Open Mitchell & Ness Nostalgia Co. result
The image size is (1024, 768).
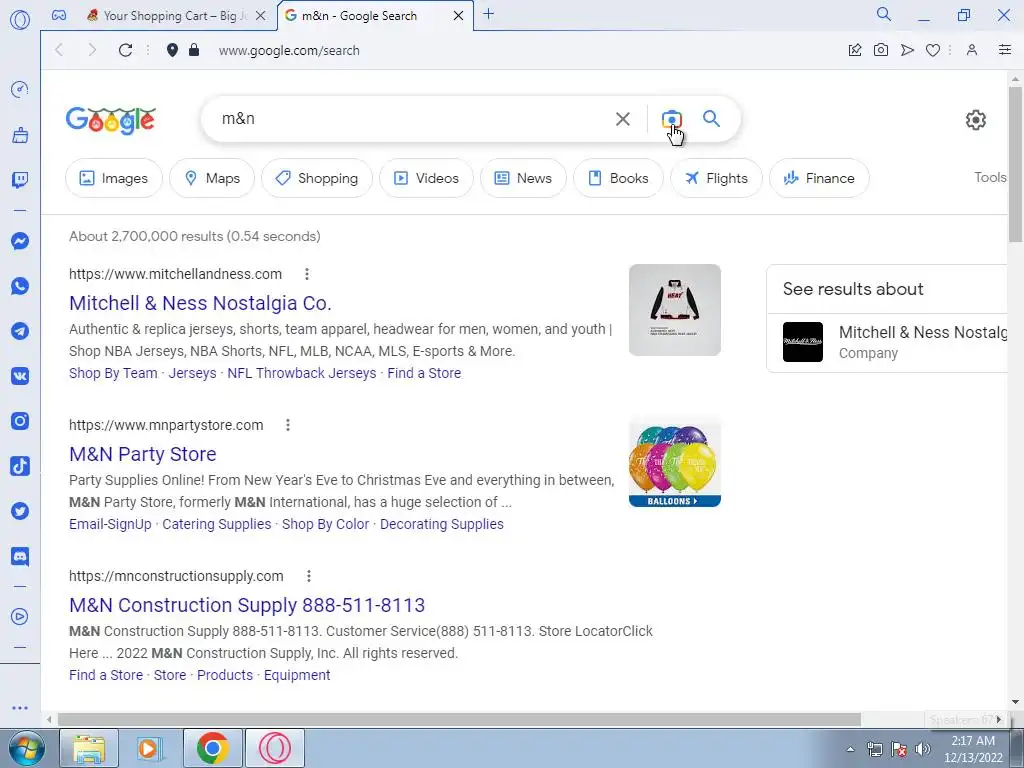tap(200, 303)
